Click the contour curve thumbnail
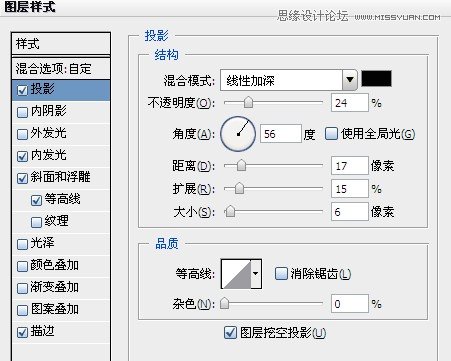The width and height of the screenshot is (451, 361). tap(236, 274)
